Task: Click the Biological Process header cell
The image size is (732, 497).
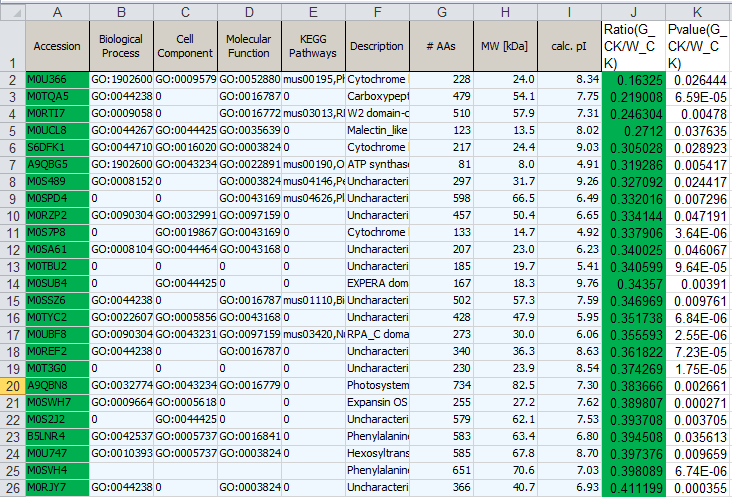Action: [121, 46]
